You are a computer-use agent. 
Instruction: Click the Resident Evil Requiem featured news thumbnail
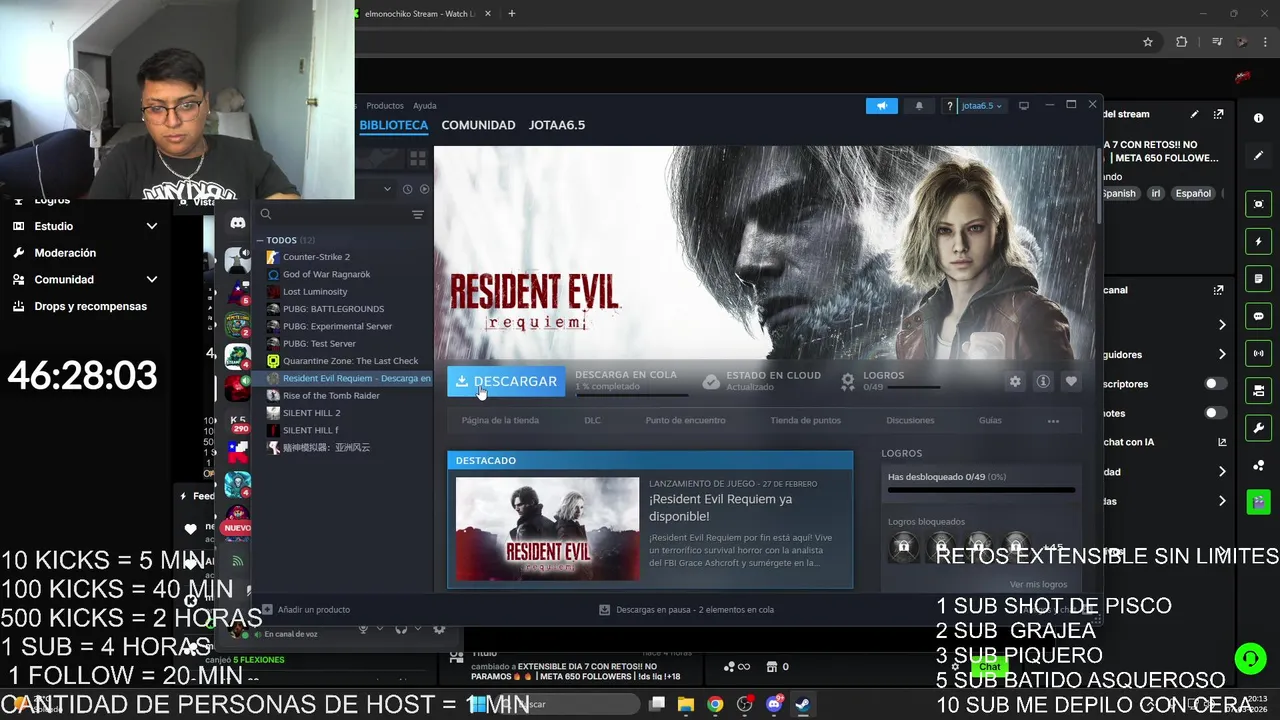[x=547, y=529]
